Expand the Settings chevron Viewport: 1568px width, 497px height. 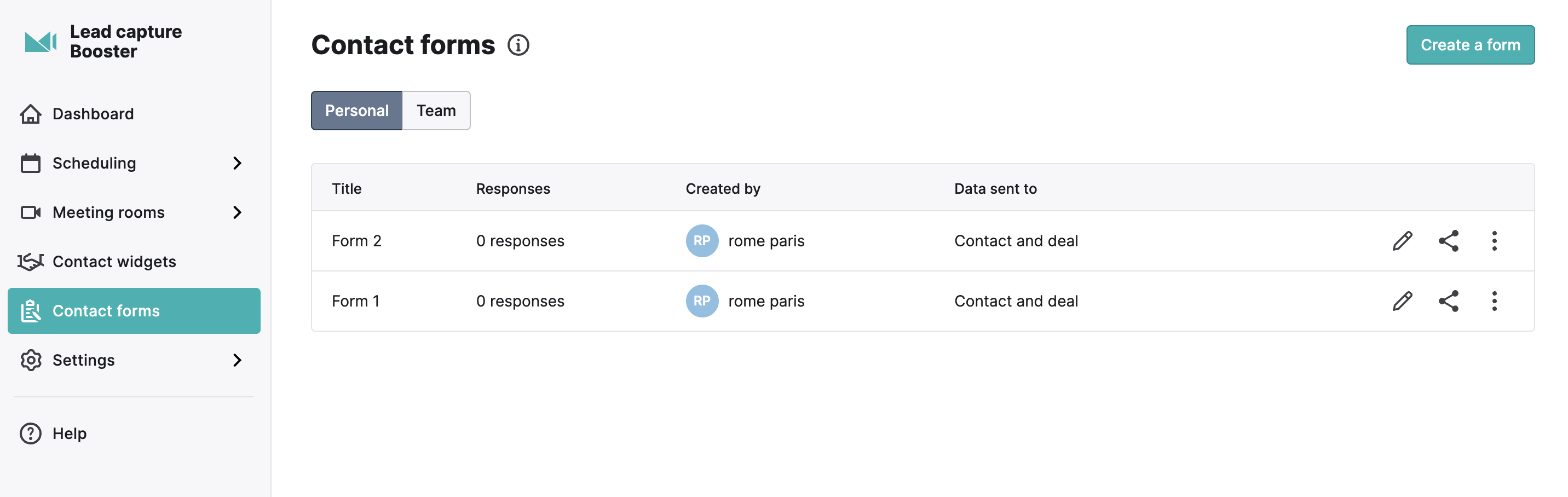click(238, 360)
